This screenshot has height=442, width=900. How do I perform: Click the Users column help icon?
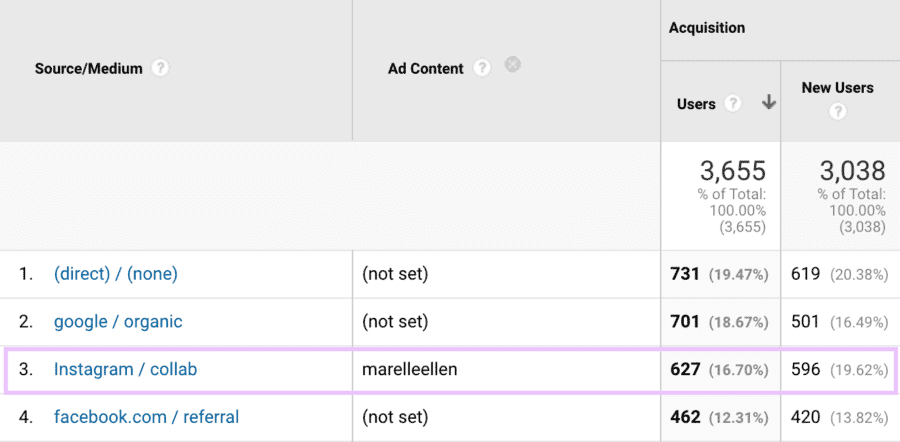[x=733, y=103]
